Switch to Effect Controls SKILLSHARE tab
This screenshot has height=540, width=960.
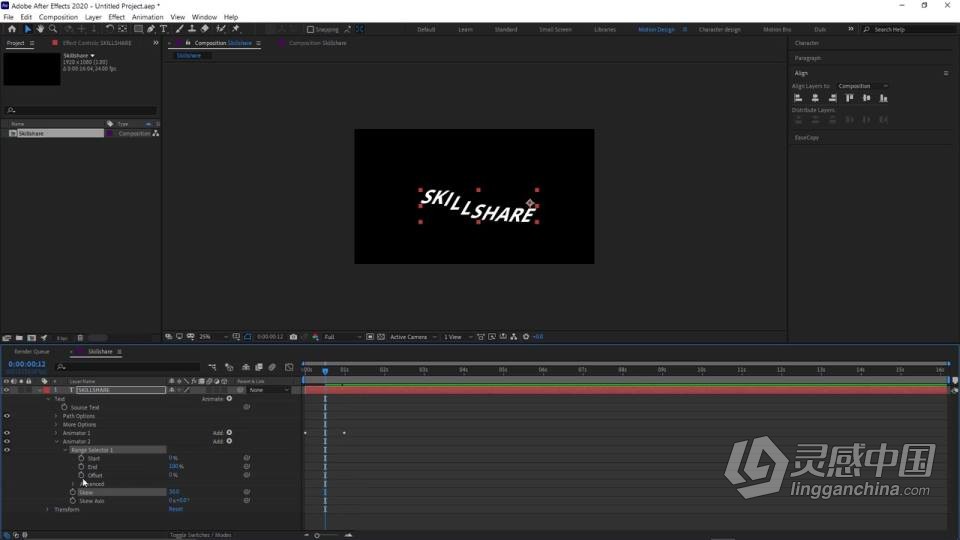tap(97, 43)
